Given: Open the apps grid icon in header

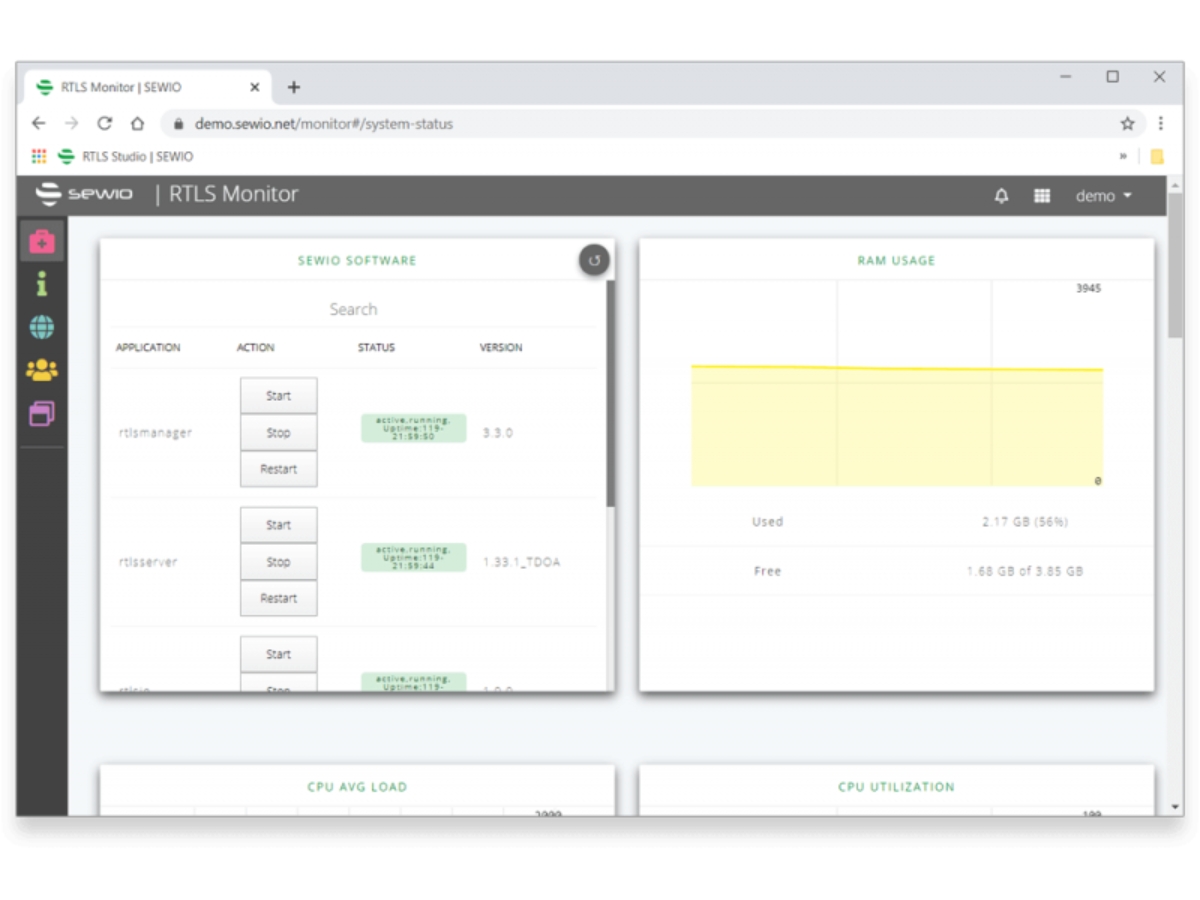Looking at the screenshot, I should (x=1042, y=196).
